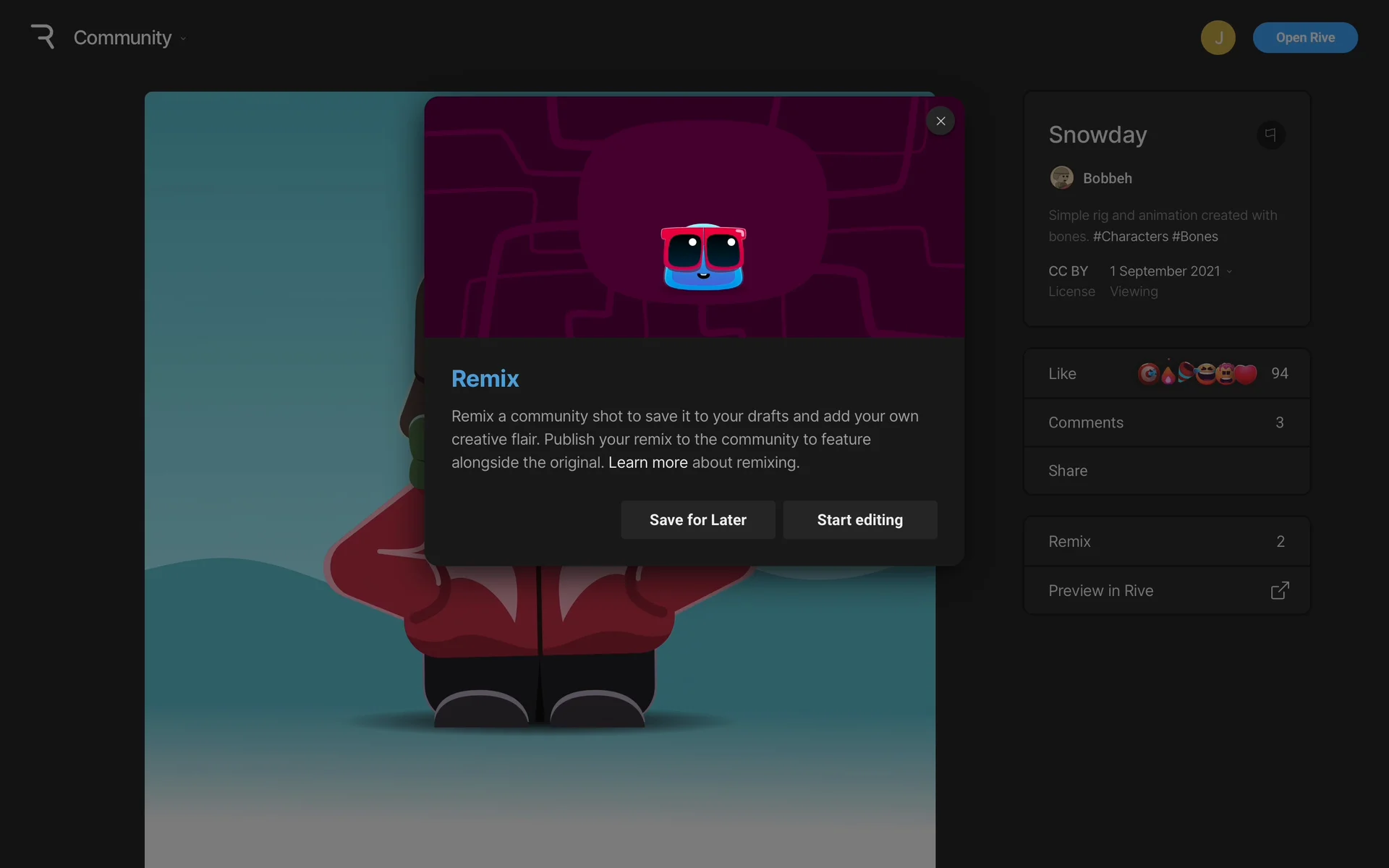Open the #Characters hashtag

[x=1130, y=237]
